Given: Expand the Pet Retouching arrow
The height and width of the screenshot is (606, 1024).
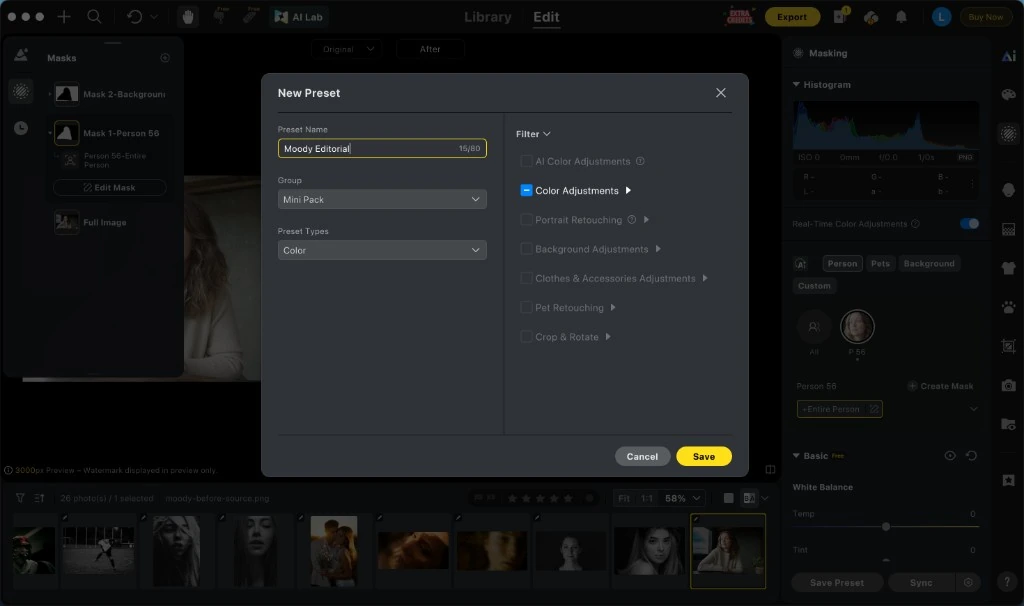Looking at the screenshot, I should (x=613, y=307).
